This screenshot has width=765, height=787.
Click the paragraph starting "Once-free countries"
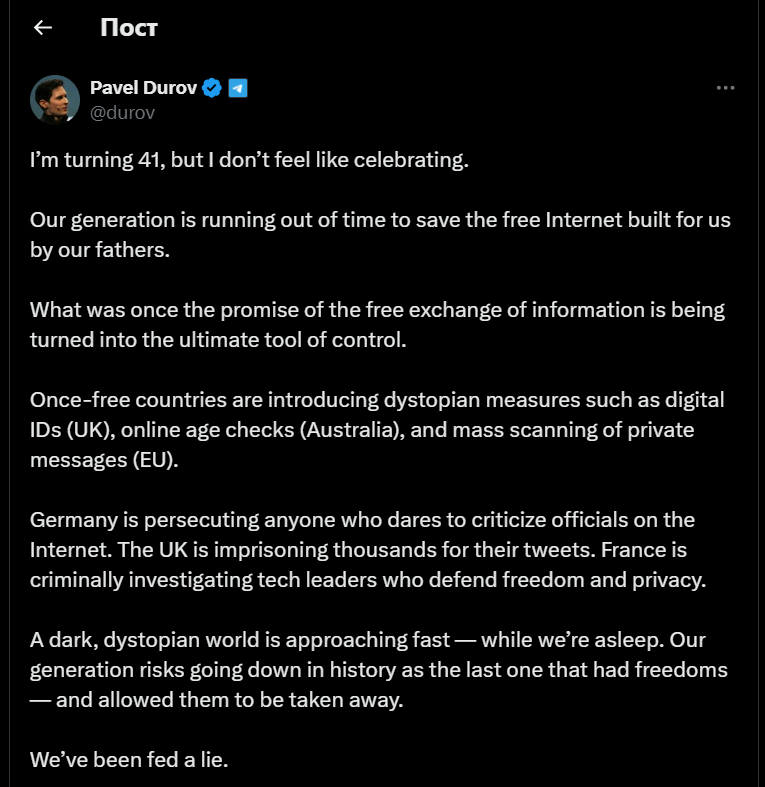377,430
